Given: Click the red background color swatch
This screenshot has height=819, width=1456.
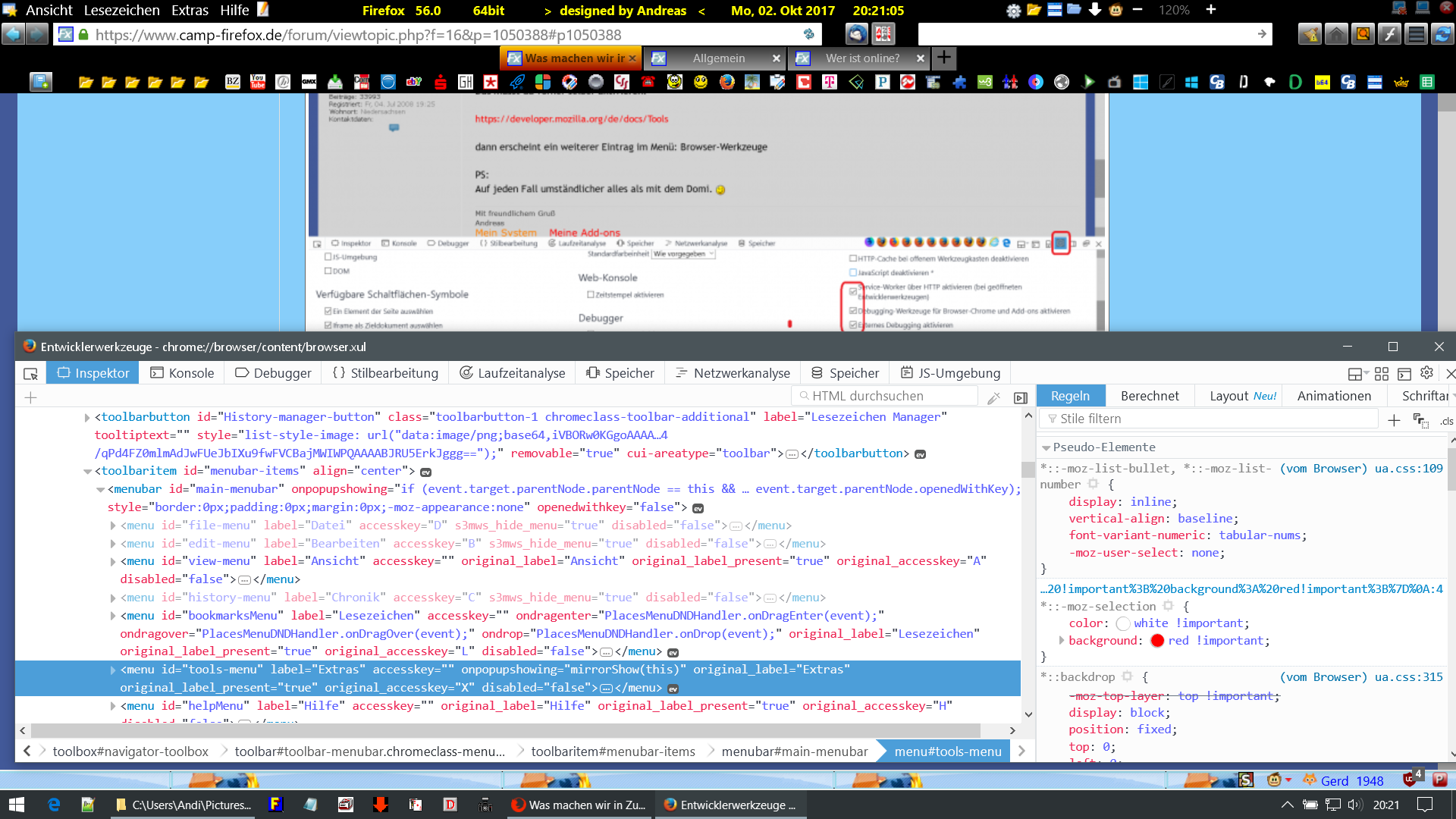Looking at the screenshot, I should (1157, 641).
